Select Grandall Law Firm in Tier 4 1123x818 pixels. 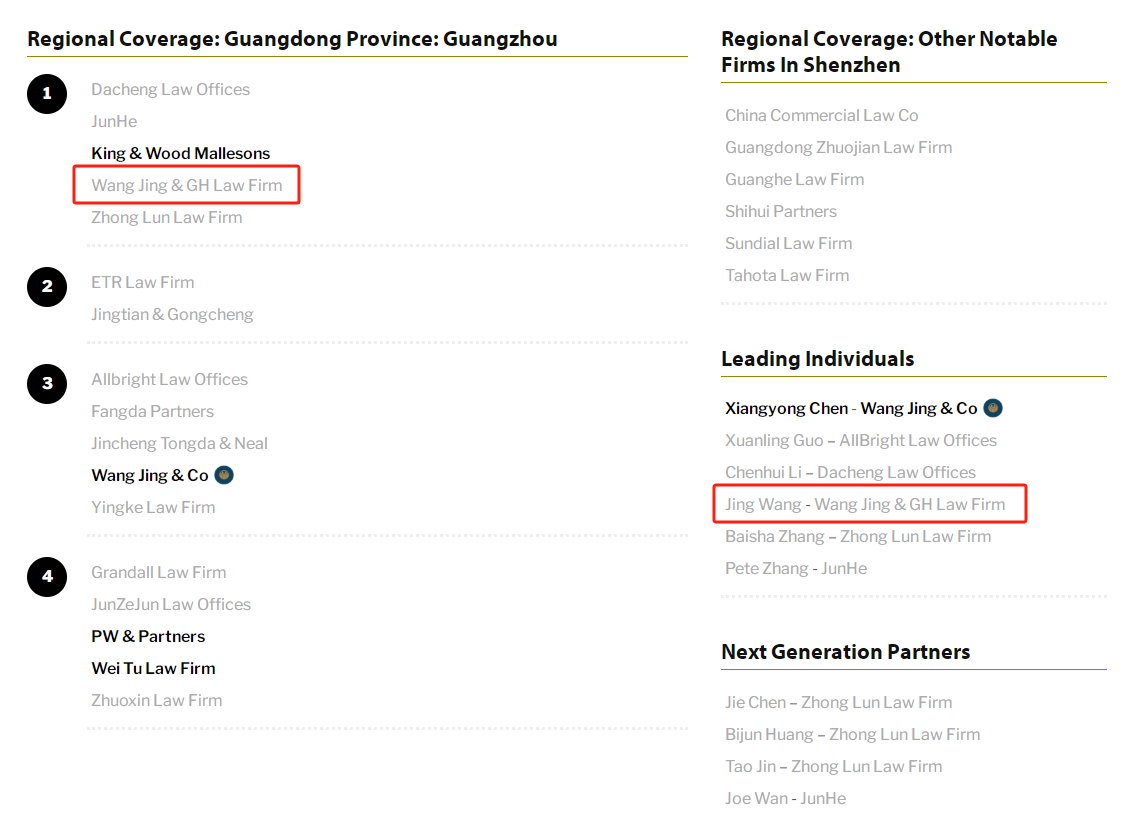click(x=159, y=572)
